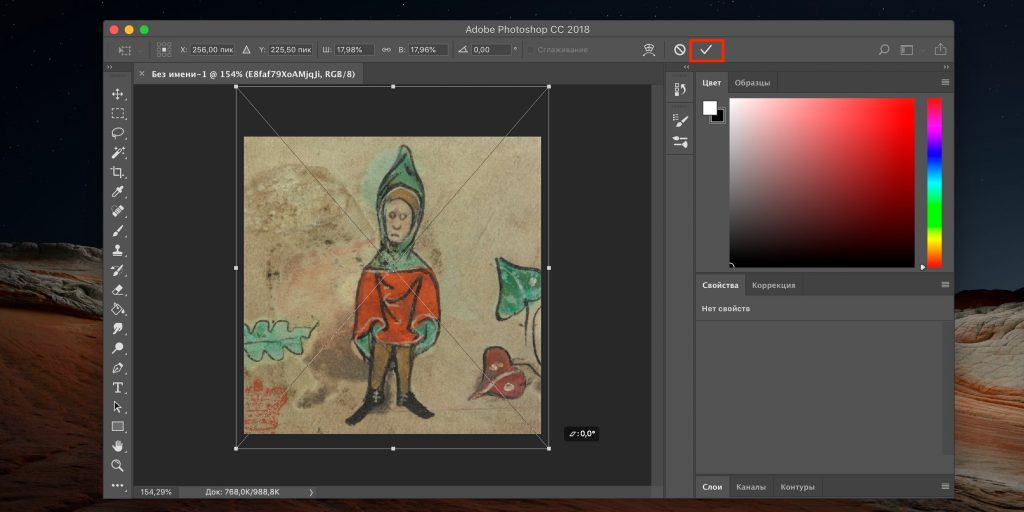This screenshot has width=1024, height=512.
Task: Toggle the link between width and height
Action: tap(386, 49)
